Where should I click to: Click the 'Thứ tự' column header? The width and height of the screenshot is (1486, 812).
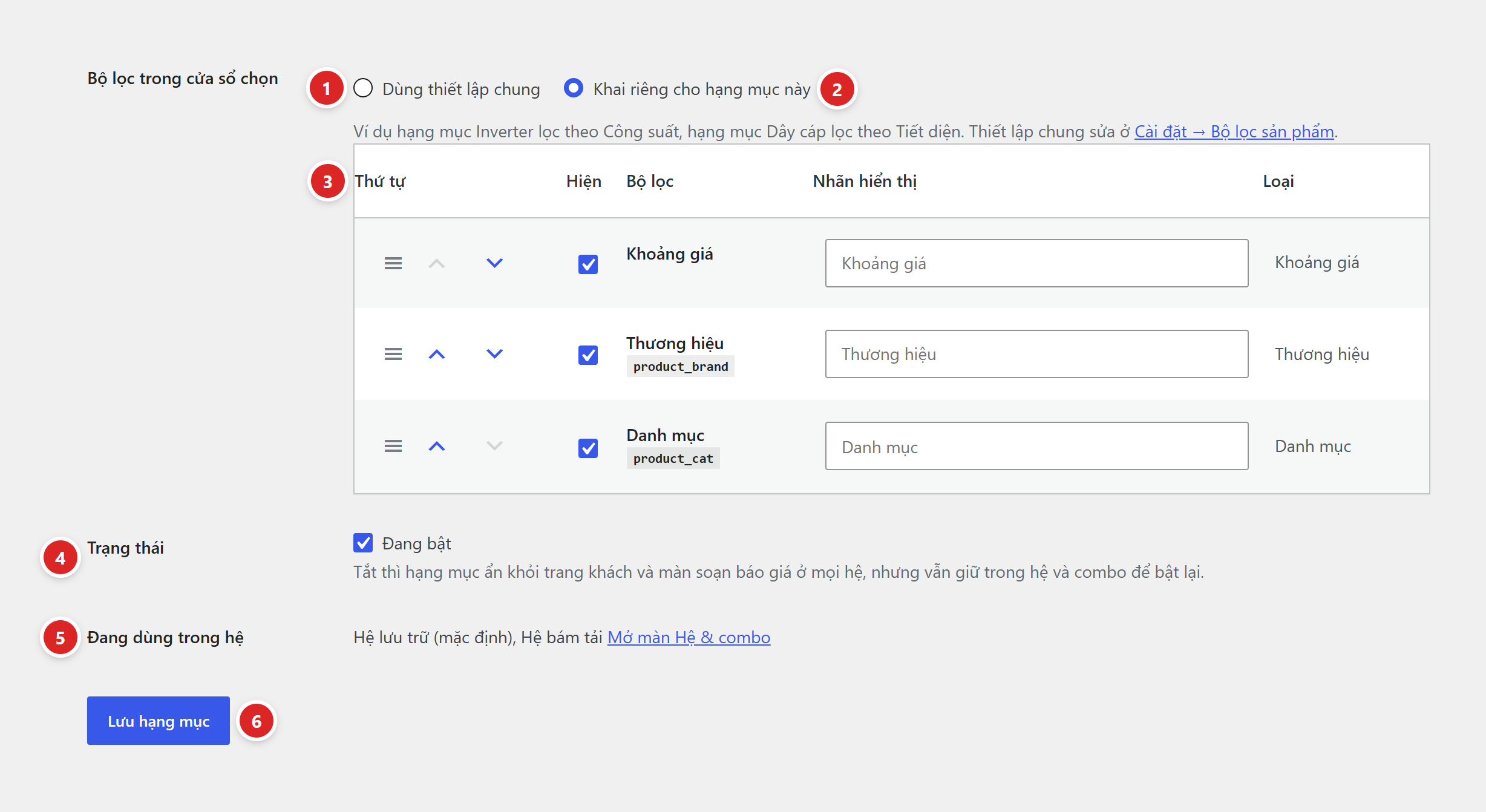tap(380, 181)
